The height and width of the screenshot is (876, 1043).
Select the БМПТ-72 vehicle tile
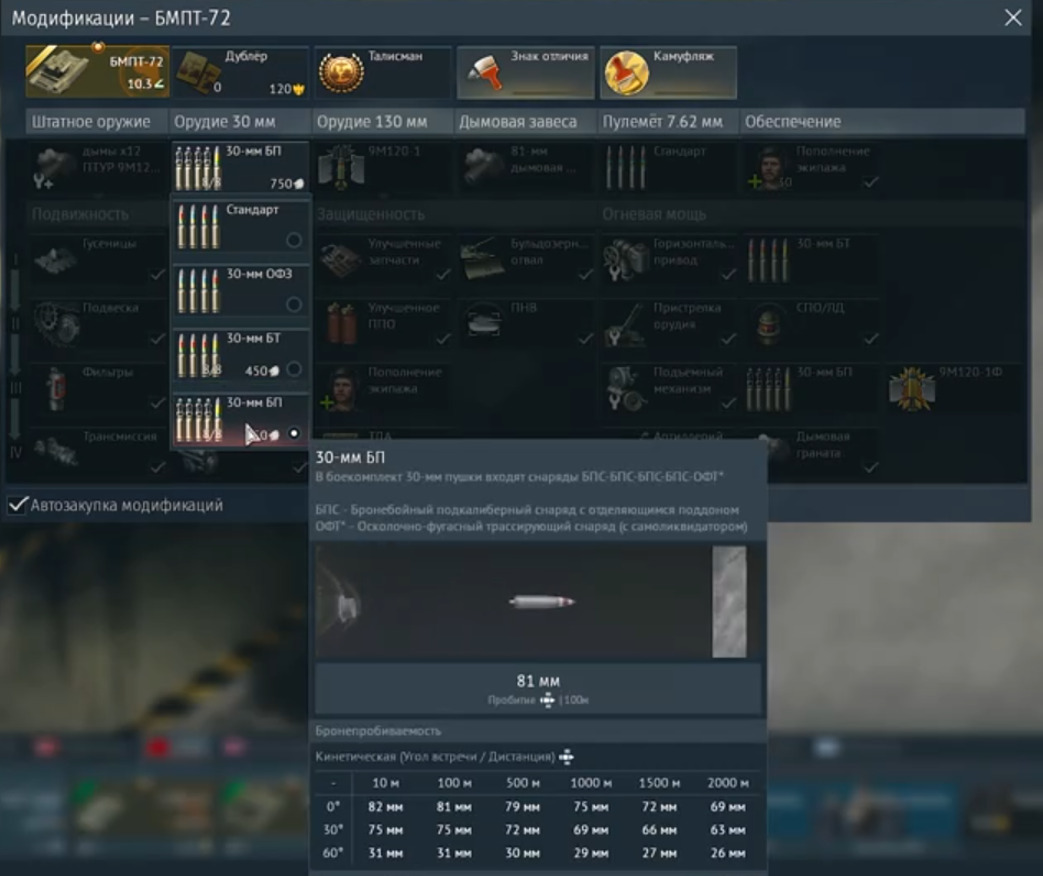click(x=97, y=72)
